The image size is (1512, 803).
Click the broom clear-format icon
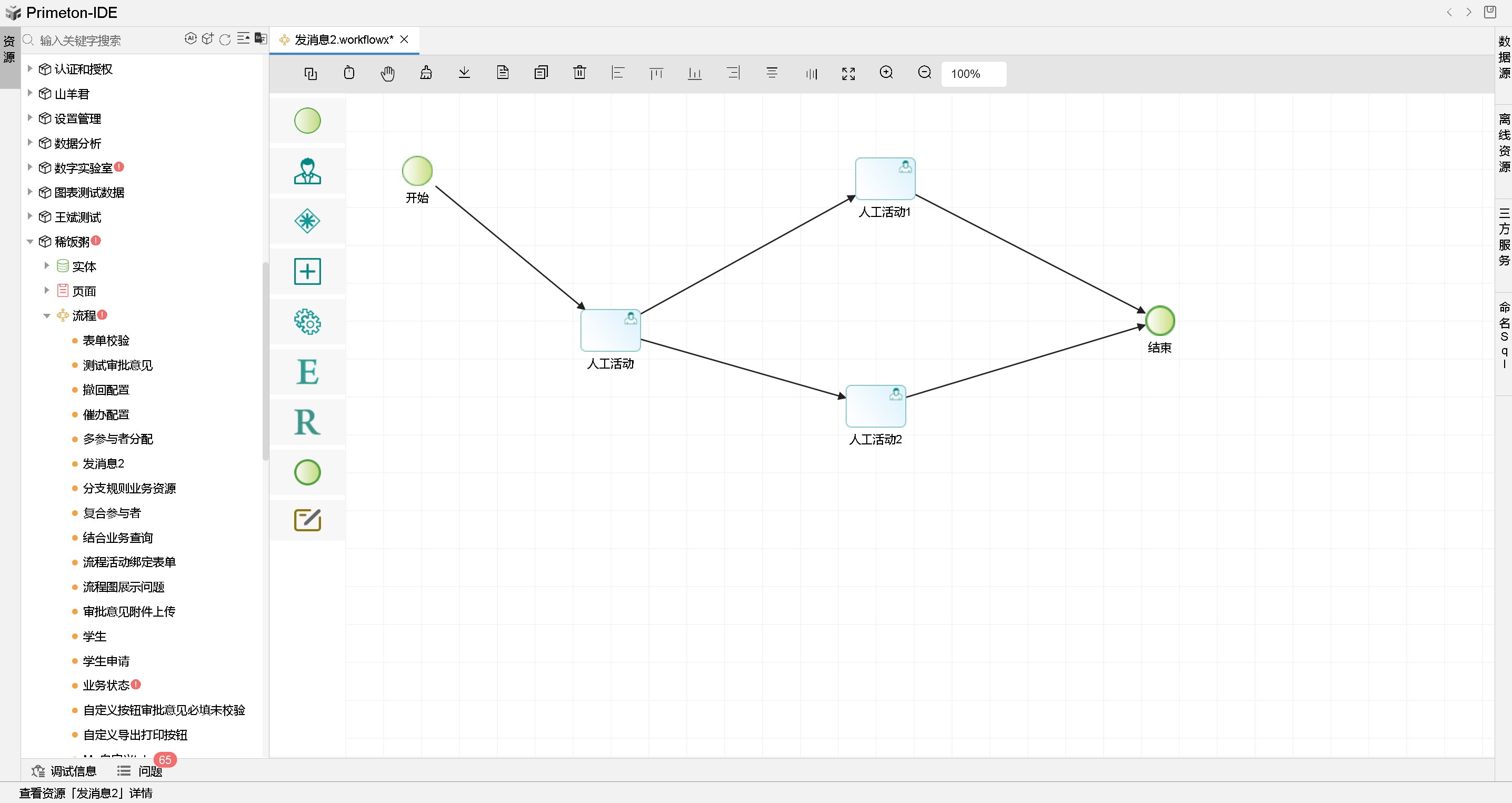pos(426,73)
